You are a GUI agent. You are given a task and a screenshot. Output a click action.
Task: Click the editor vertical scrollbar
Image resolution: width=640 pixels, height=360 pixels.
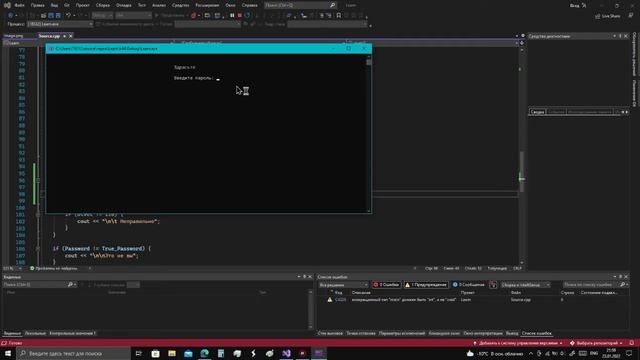[522, 155]
